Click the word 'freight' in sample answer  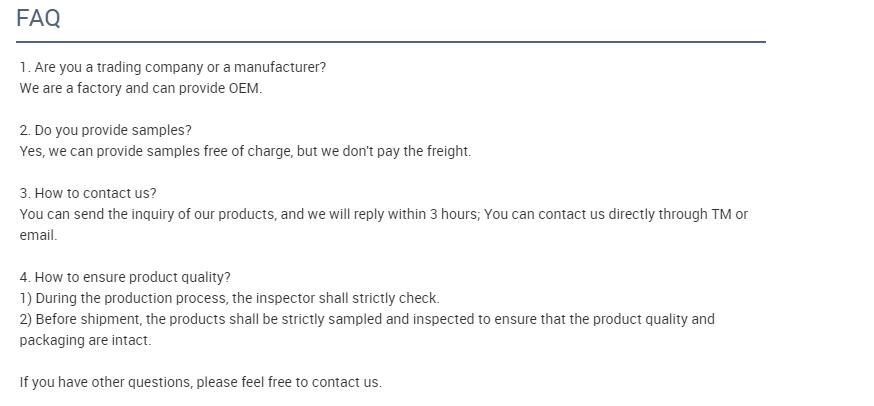449,151
